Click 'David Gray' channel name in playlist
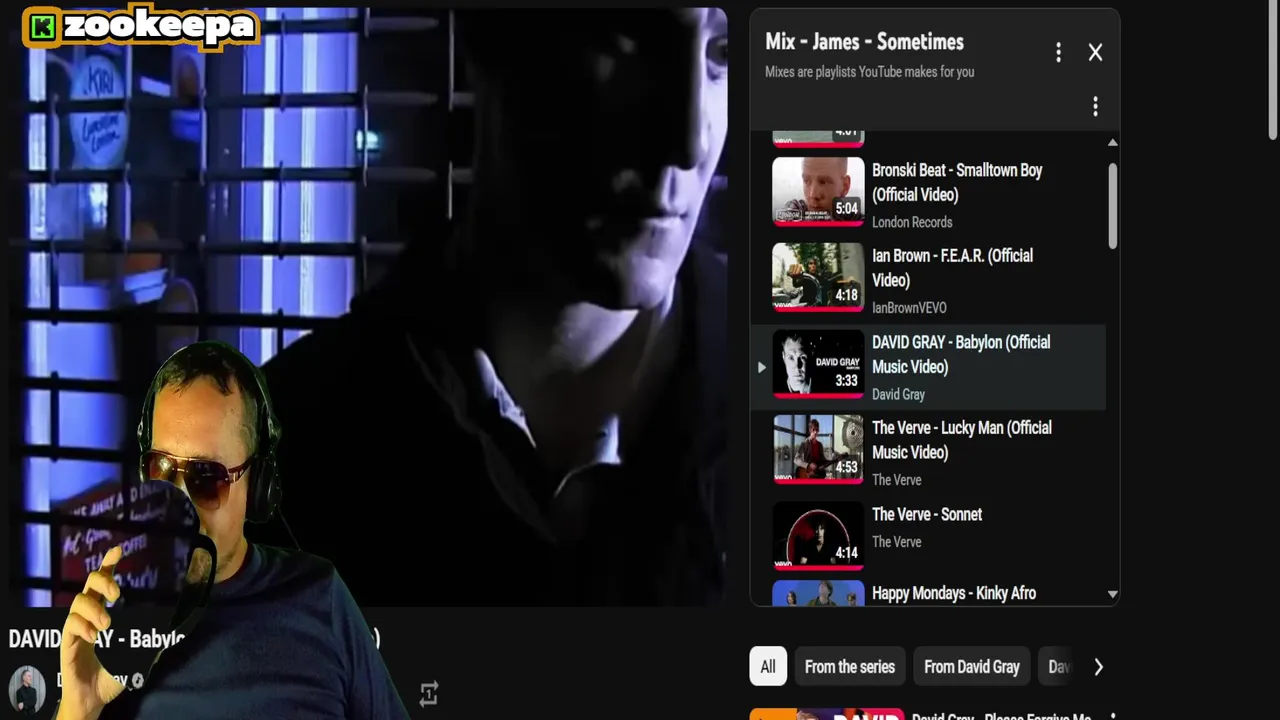1280x720 pixels. [x=898, y=394]
